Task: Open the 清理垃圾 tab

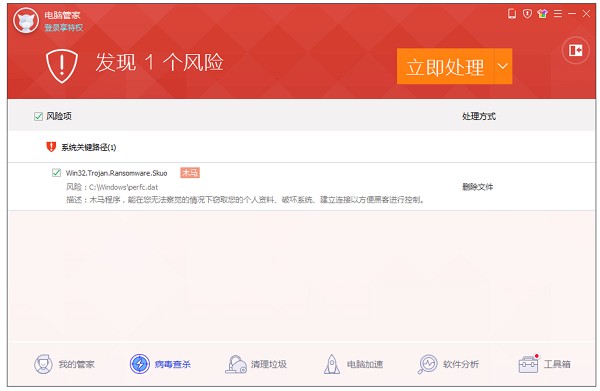Action: tap(256, 364)
